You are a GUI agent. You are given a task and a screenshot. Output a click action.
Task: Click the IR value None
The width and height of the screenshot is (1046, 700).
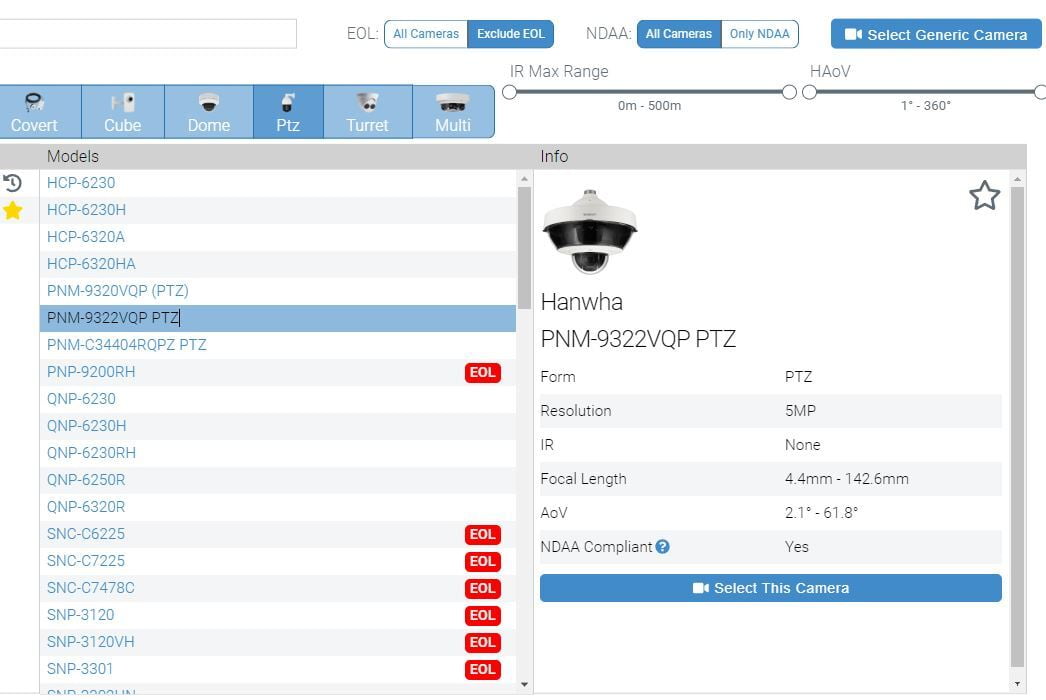click(803, 444)
